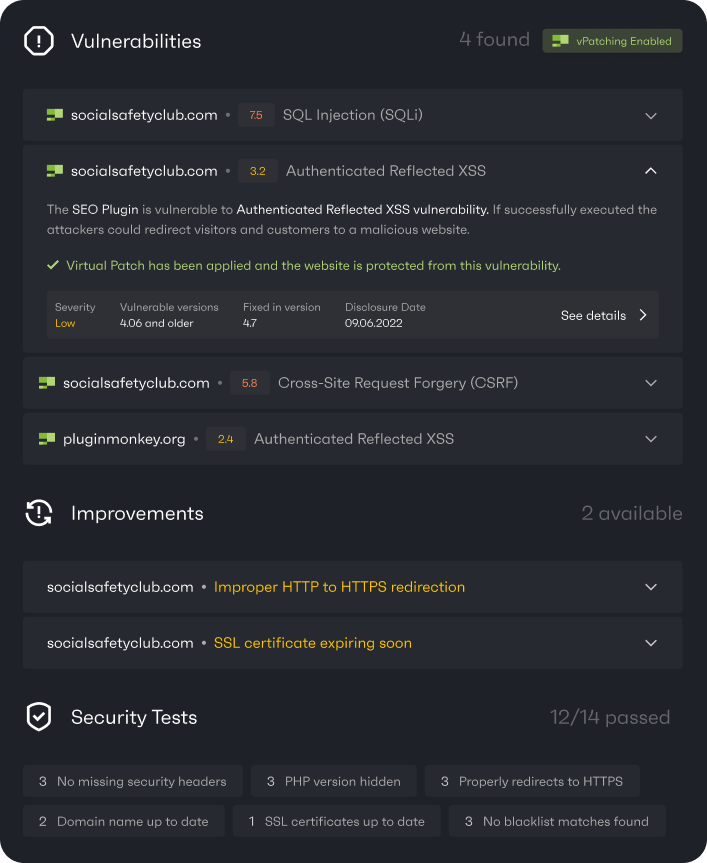Click the Security Tests shield icon

click(38, 717)
